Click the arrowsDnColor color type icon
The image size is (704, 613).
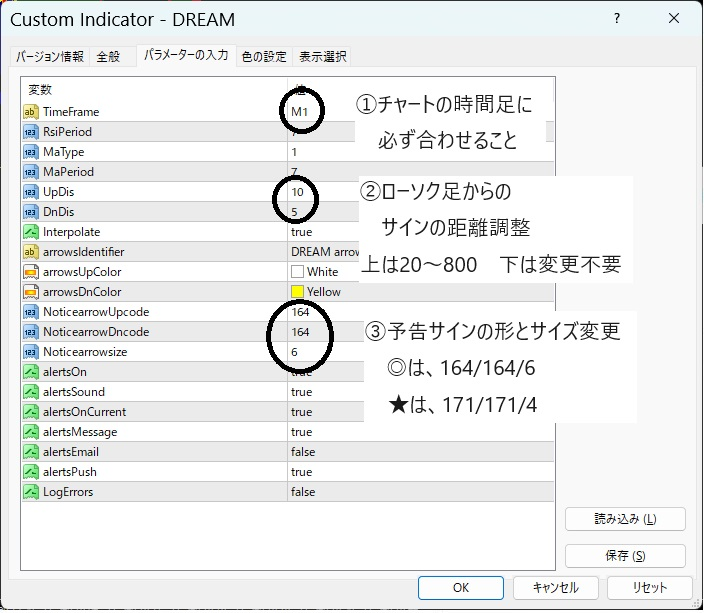31,291
